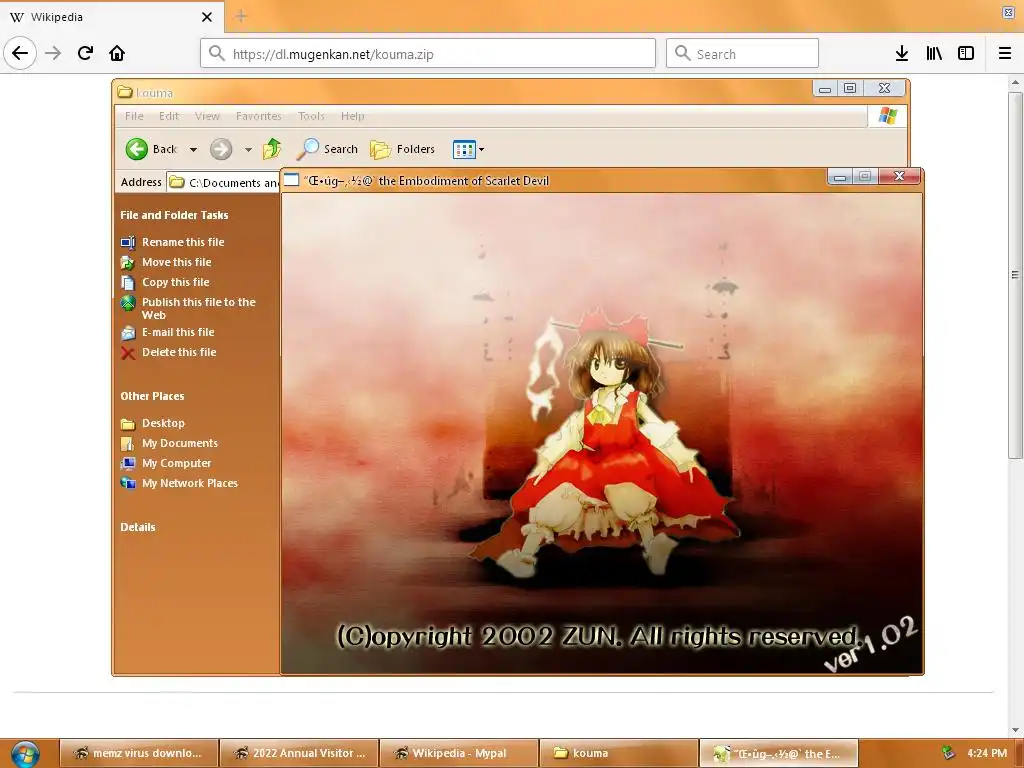This screenshot has width=1024, height=768.
Task: Click the Embodiment of Scarlet Devil window icon
Action: pos(291,180)
